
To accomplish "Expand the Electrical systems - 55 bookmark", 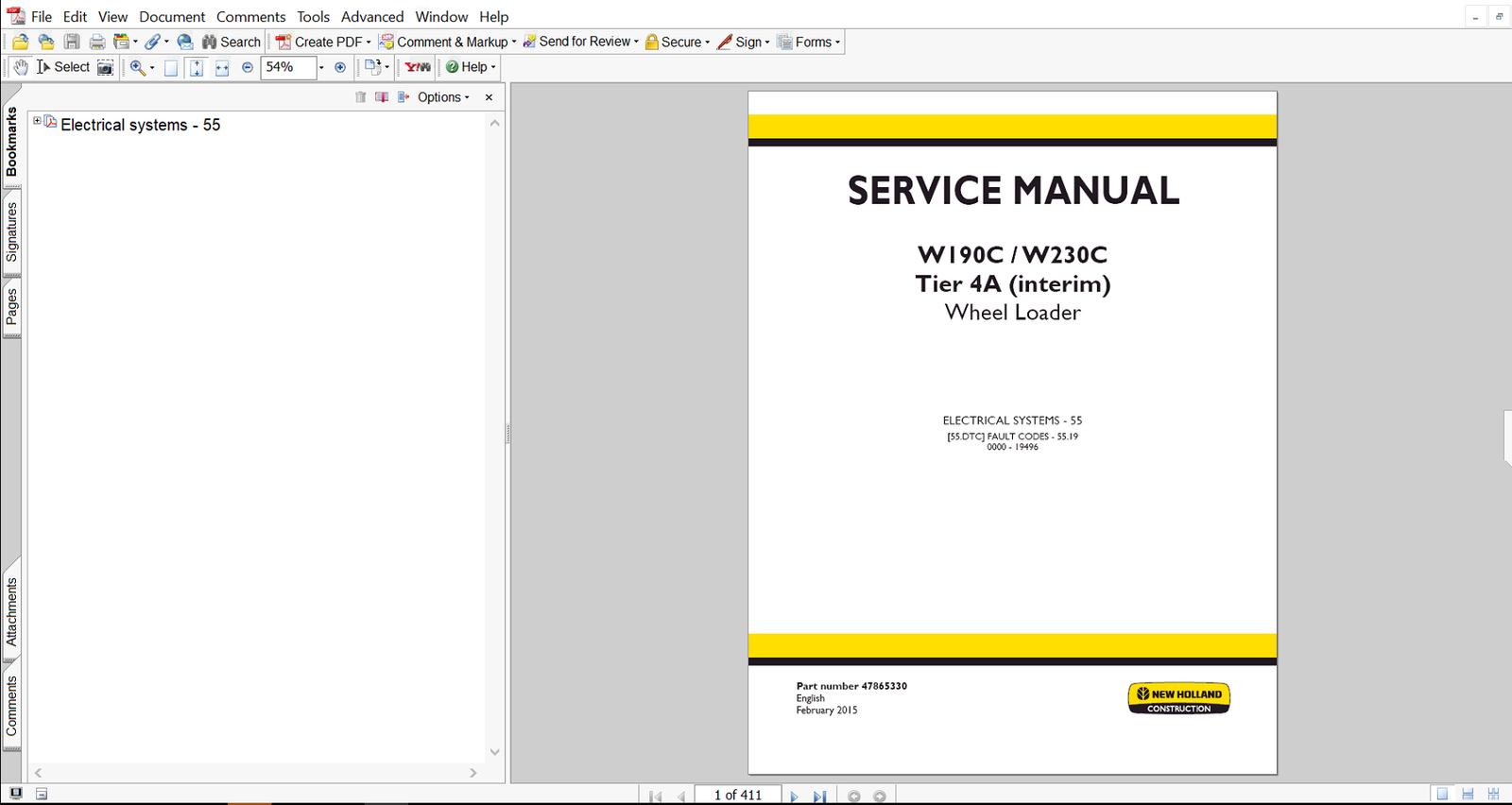I will [37, 121].
